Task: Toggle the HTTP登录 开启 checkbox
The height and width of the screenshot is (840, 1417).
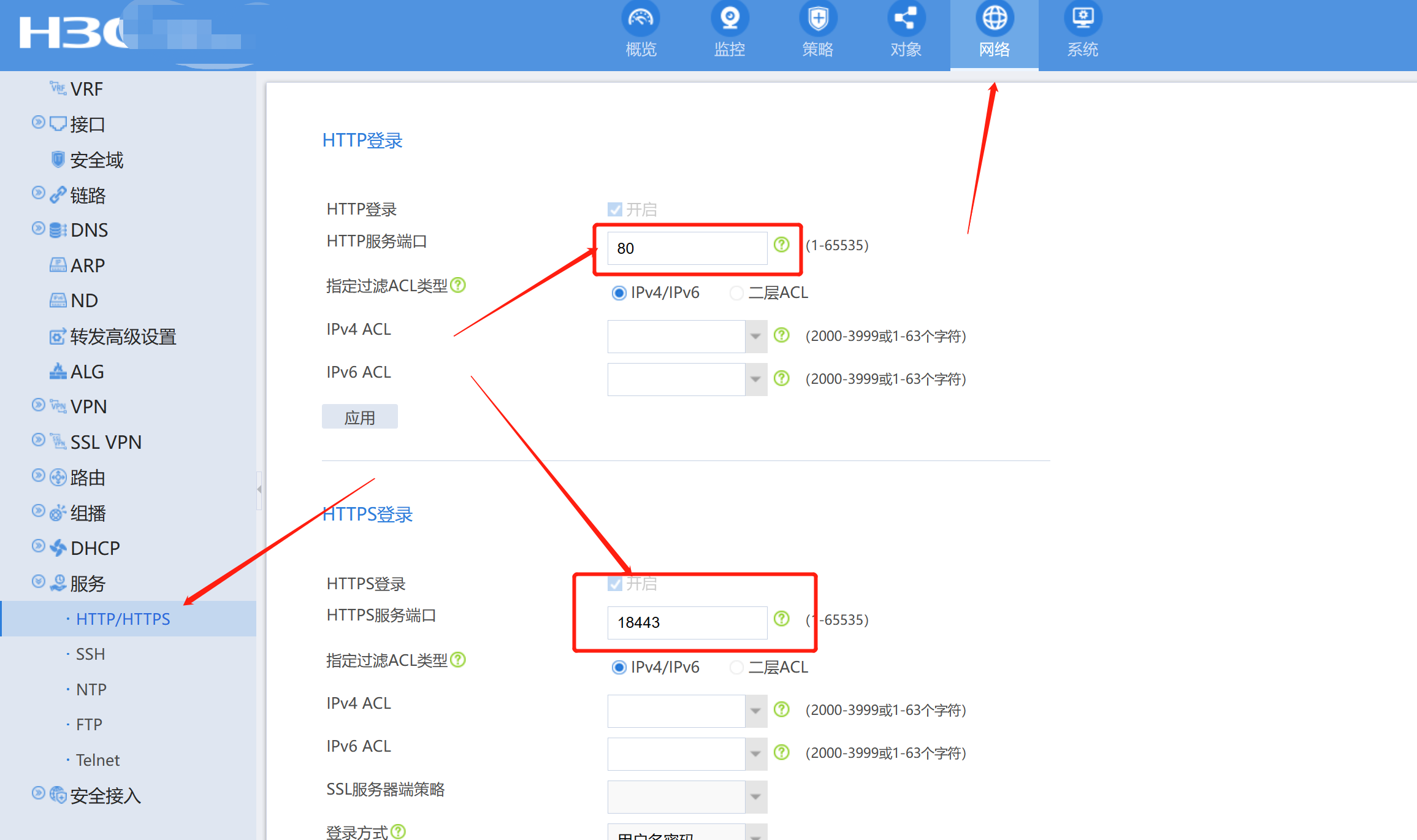Action: 614,210
